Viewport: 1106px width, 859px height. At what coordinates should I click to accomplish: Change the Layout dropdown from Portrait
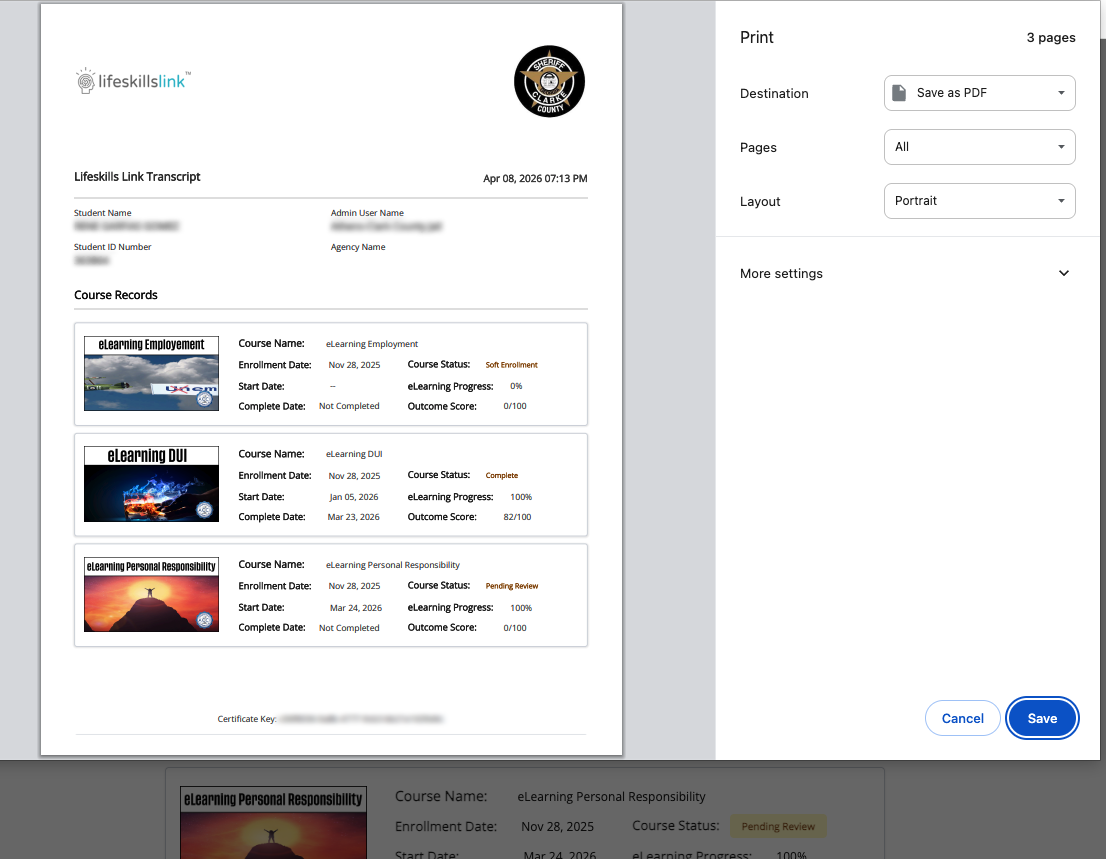tap(979, 201)
